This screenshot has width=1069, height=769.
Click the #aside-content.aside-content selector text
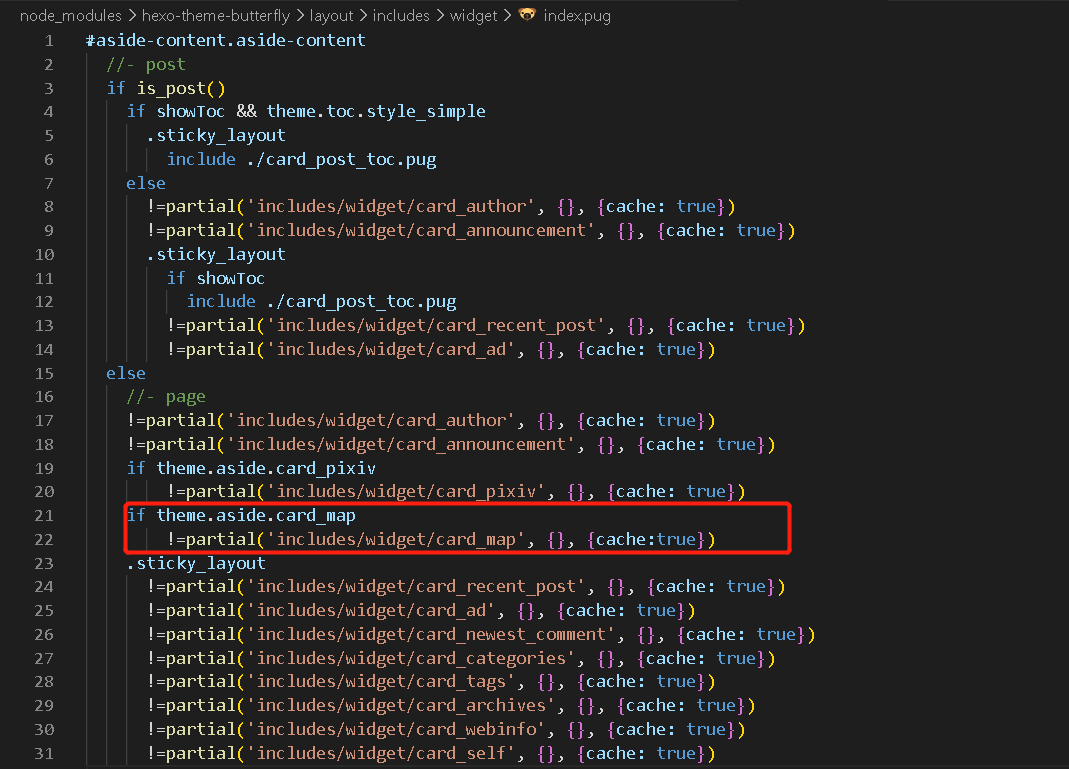tap(226, 41)
